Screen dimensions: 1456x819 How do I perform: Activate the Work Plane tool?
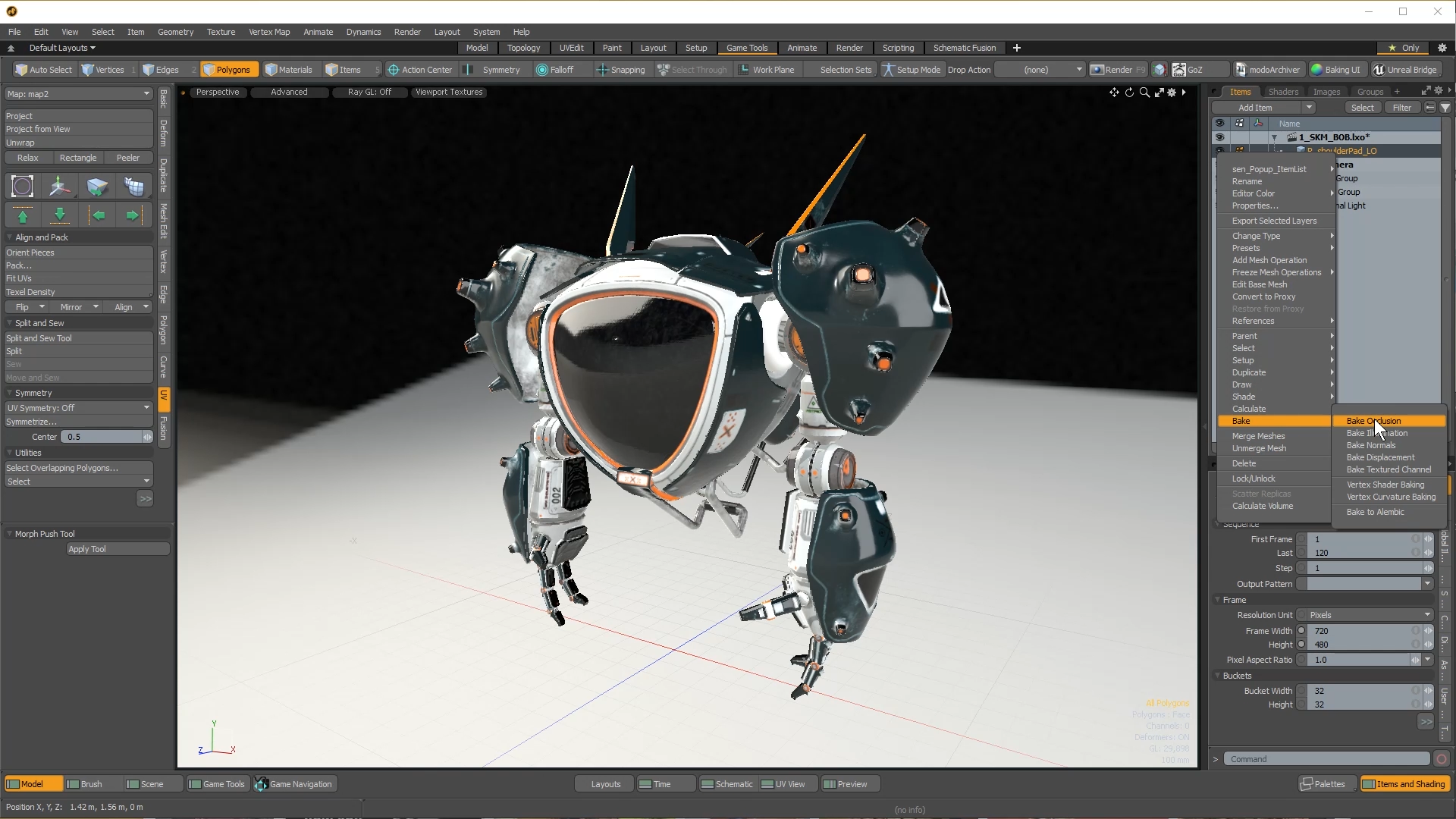(x=767, y=69)
